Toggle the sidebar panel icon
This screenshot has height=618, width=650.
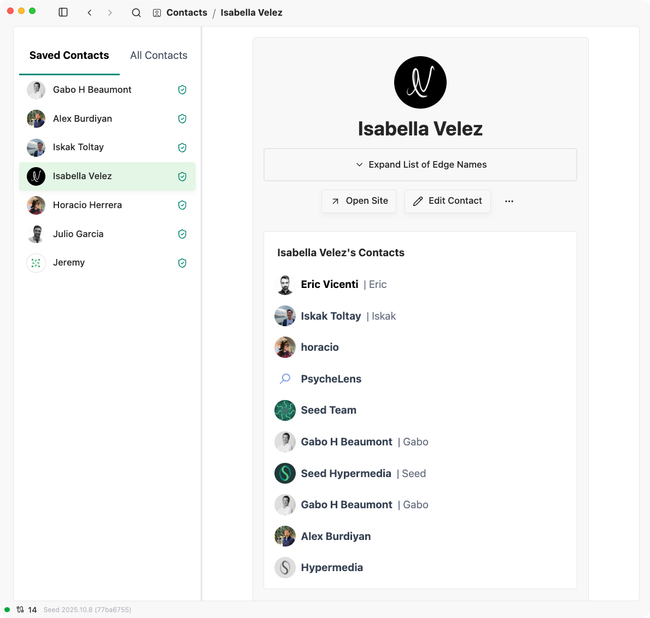63,13
